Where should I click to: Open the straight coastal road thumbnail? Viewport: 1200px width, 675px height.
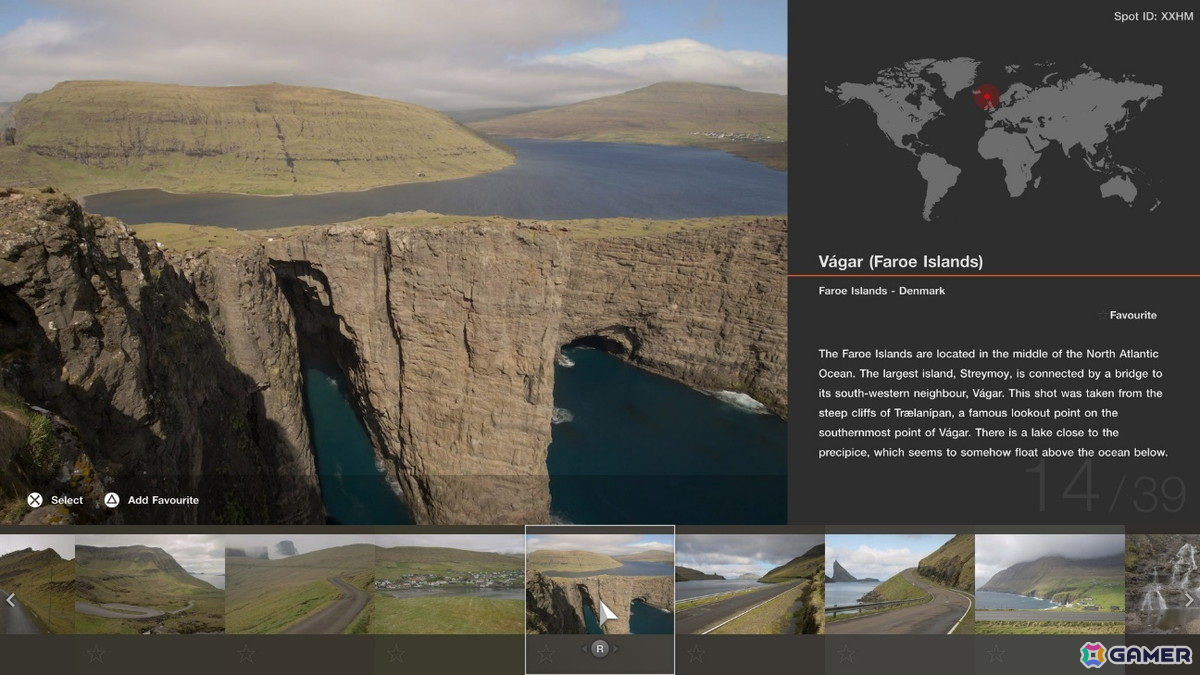(x=750, y=584)
